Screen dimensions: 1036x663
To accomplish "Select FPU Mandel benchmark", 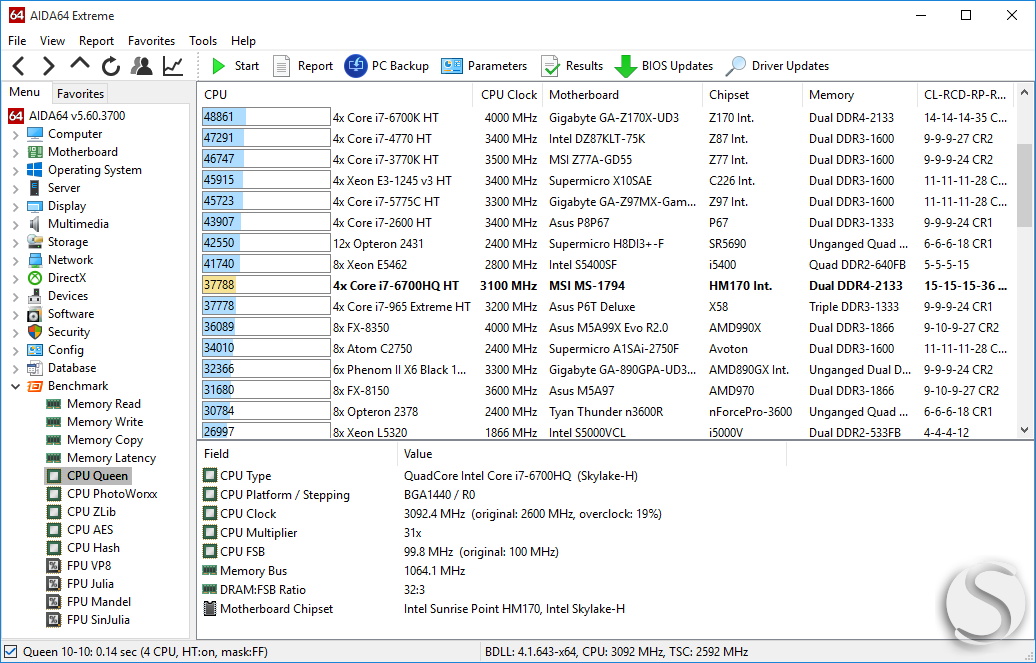I will point(98,602).
